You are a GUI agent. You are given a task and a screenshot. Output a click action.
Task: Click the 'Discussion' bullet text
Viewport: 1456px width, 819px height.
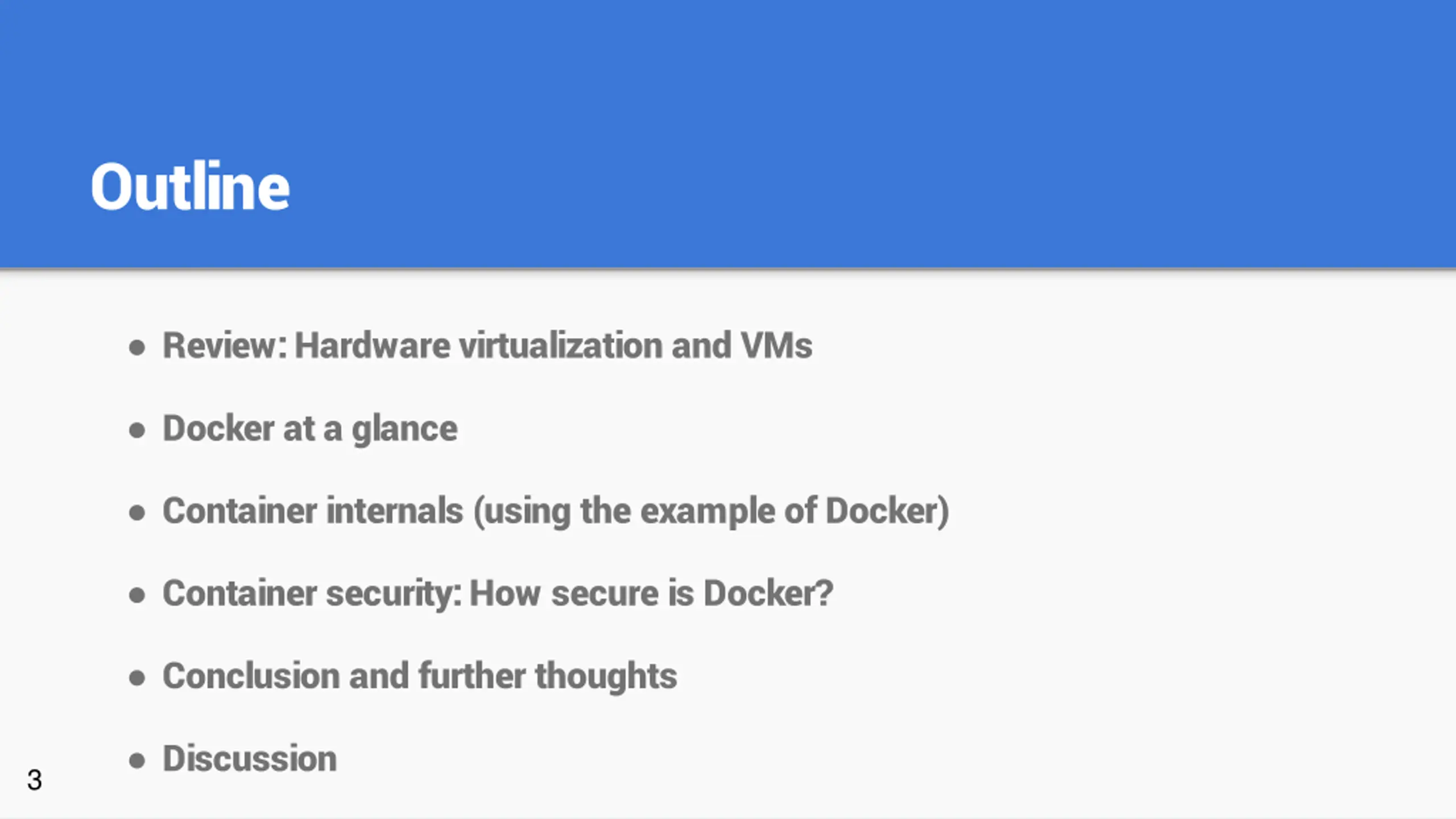click(x=250, y=759)
